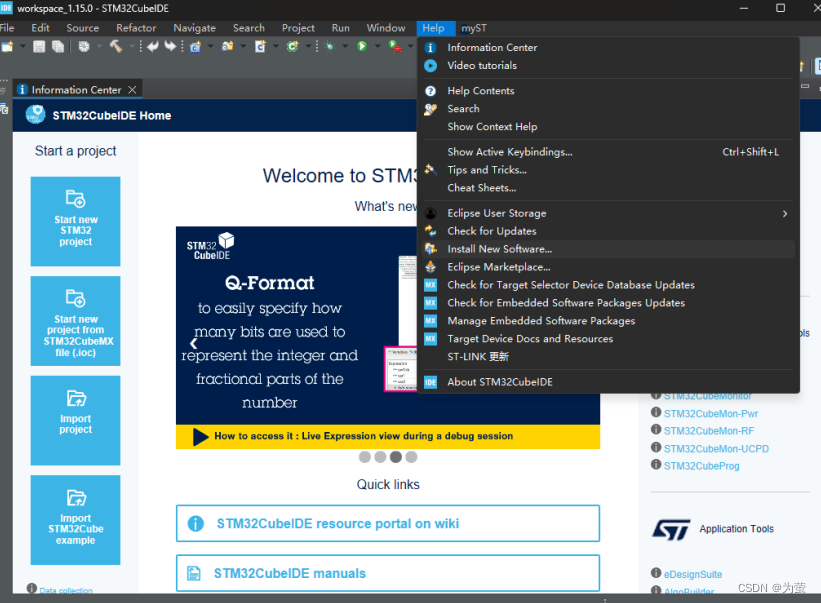Open STM32CubeIDE resource portal on wiki
The width and height of the screenshot is (821, 603).
[x=388, y=523]
